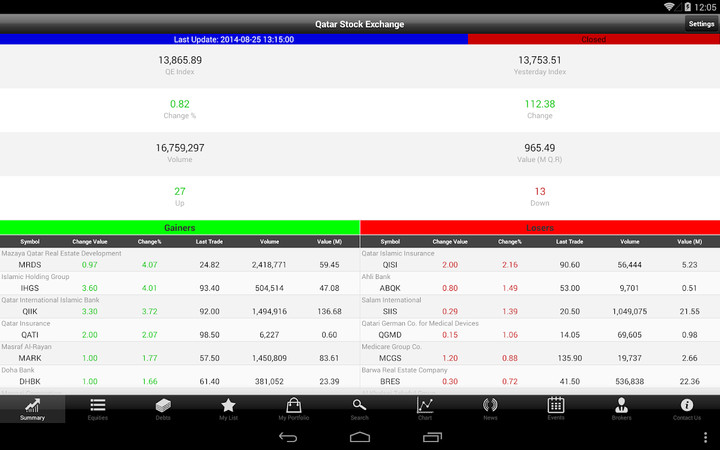Sort gainers by Symbol column header
Image resolution: width=720 pixels, height=450 pixels.
coord(30,242)
